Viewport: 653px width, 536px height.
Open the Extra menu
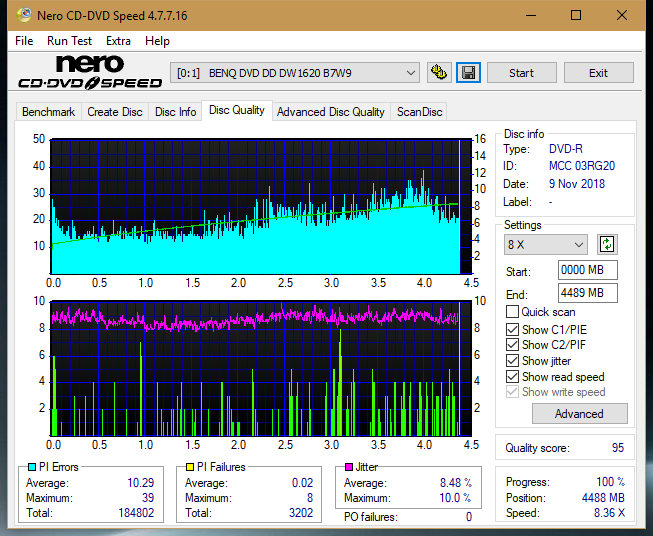coord(118,41)
